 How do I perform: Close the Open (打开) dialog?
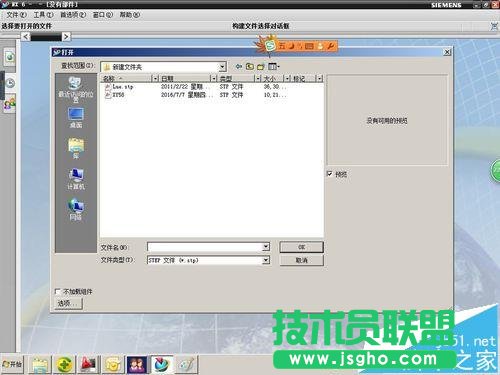pyautogui.click(x=447, y=52)
